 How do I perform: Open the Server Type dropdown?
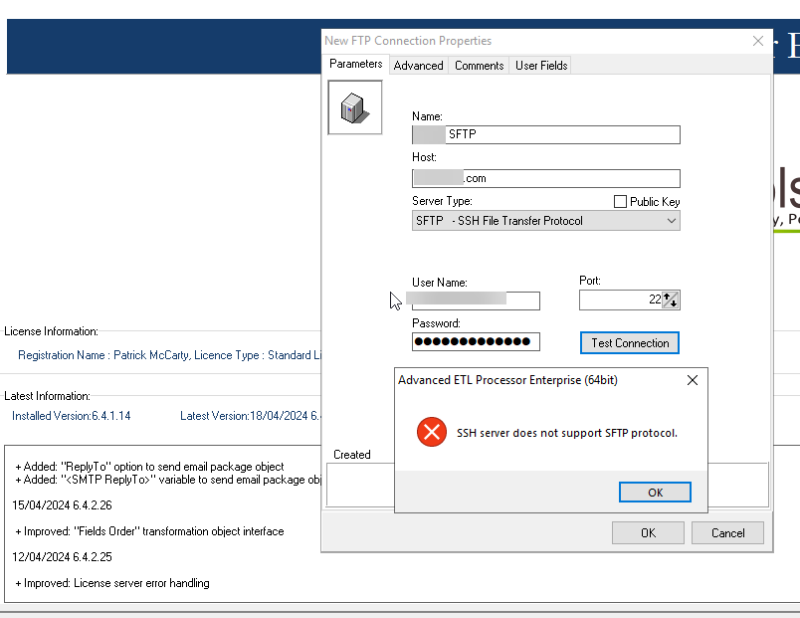(546, 221)
